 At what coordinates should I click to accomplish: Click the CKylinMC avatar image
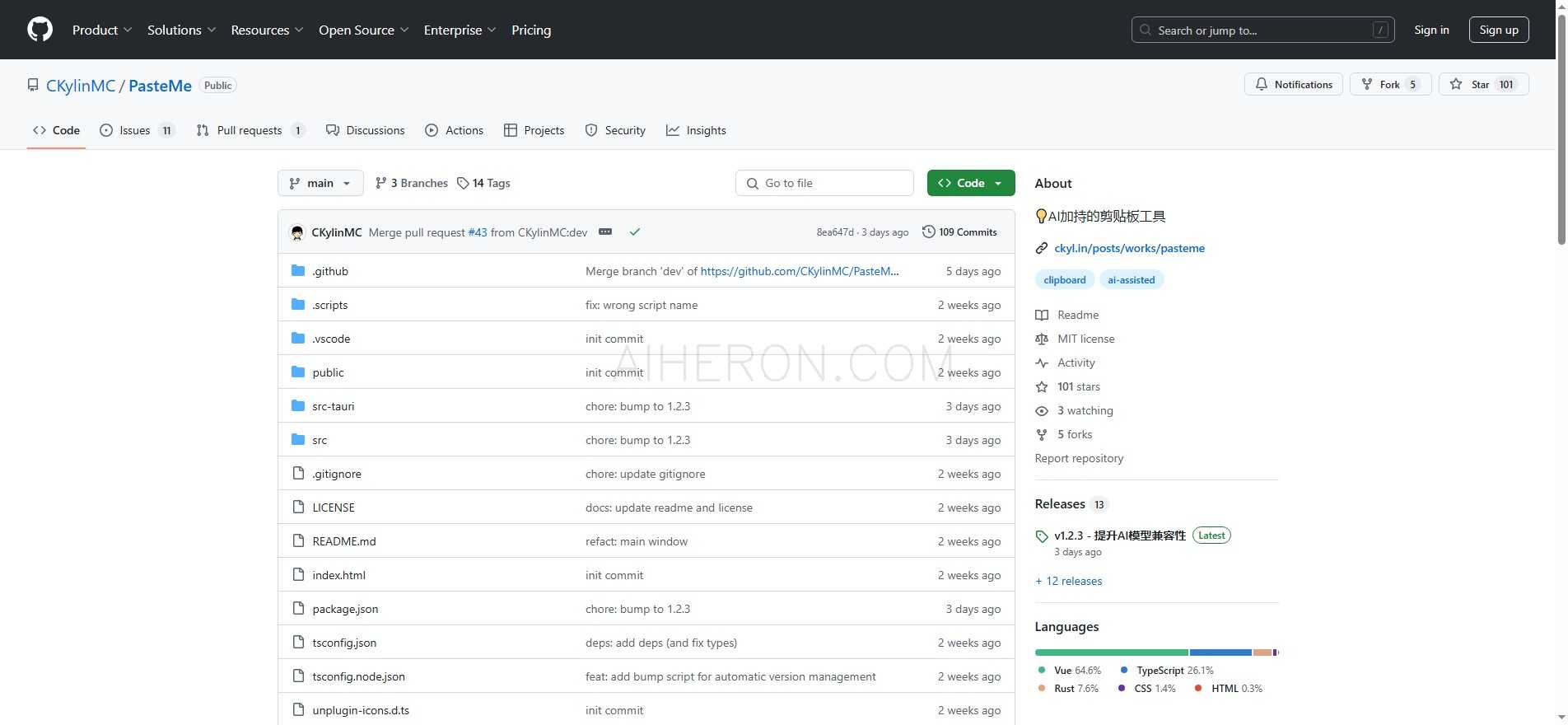tap(297, 232)
